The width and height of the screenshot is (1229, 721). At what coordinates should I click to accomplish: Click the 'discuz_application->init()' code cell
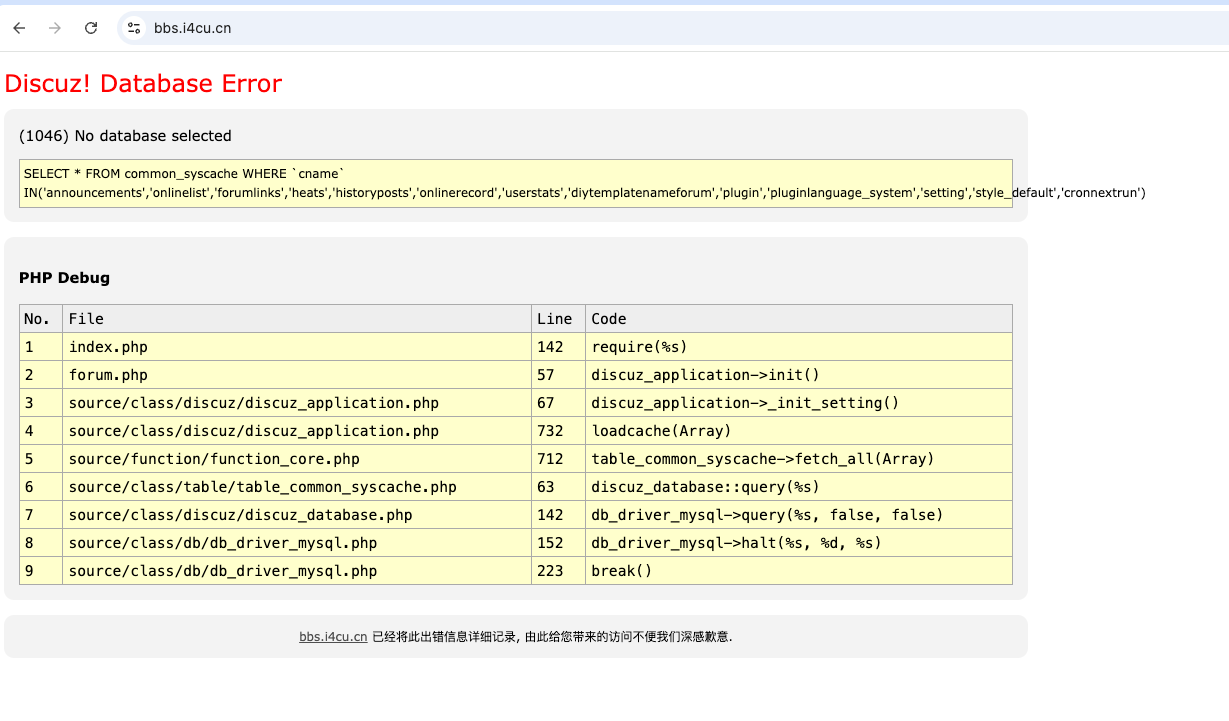(x=799, y=375)
